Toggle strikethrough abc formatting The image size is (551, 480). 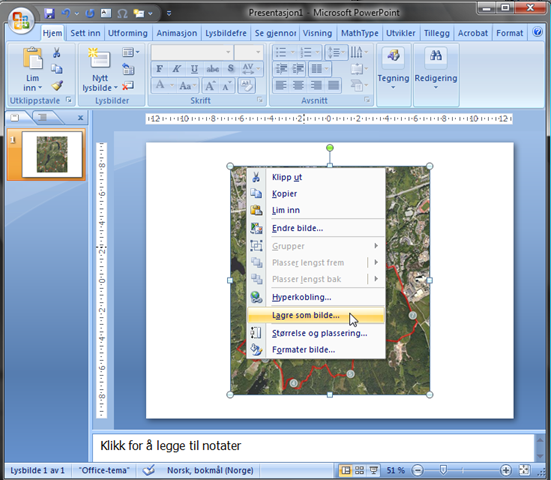point(213,69)
